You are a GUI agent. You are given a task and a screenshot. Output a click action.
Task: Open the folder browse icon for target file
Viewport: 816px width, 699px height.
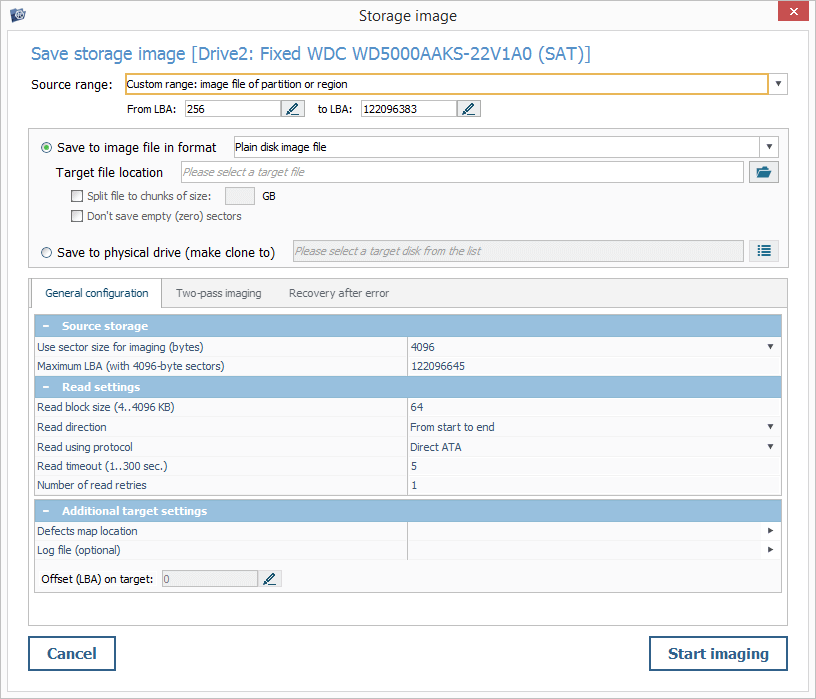(x=763, y=172)
